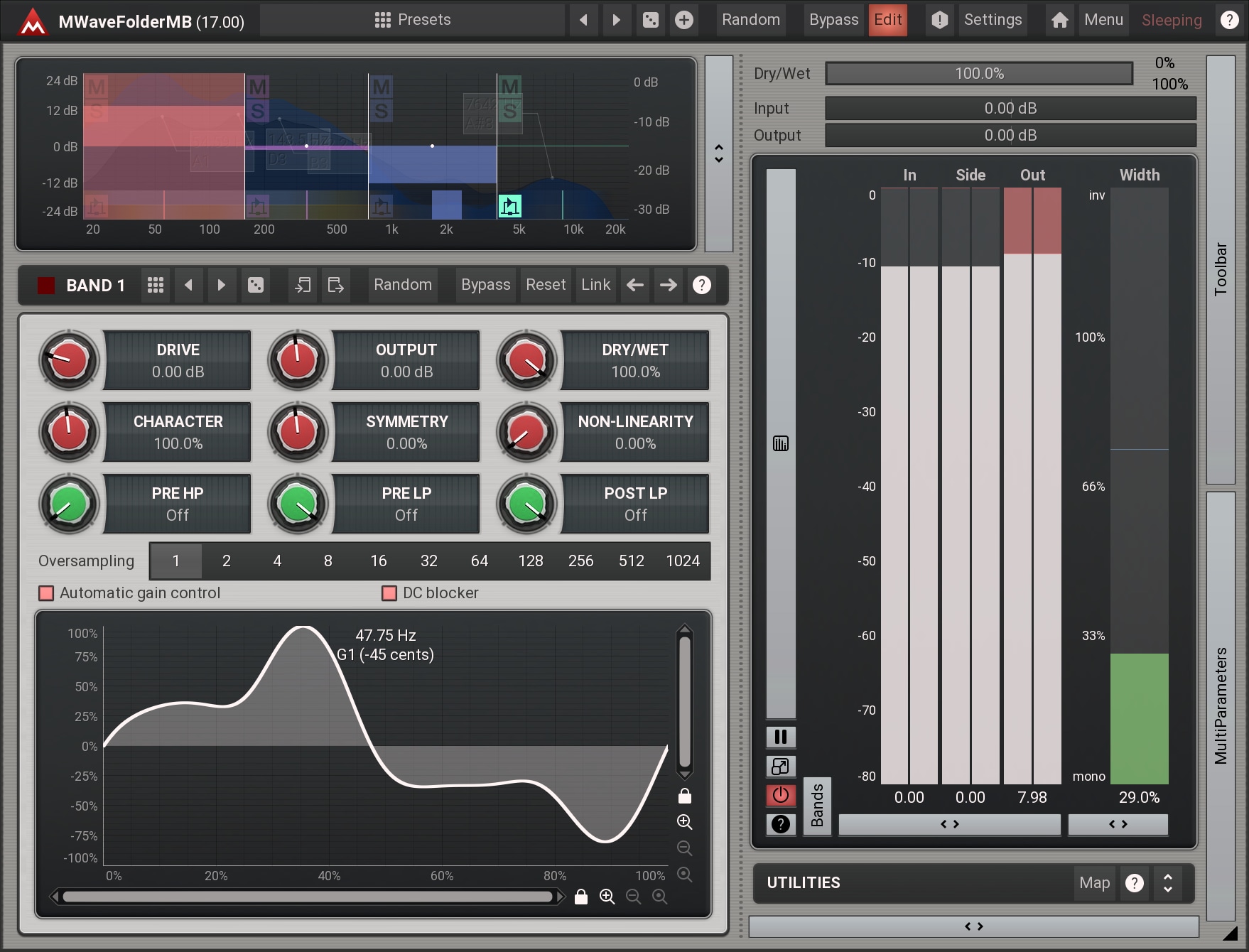Image resolution: width=1249 pixels, height=952 pixels.
Task: Enable the DC blocker checkbox
Action: pyautogui.click(x=389, y=593)
